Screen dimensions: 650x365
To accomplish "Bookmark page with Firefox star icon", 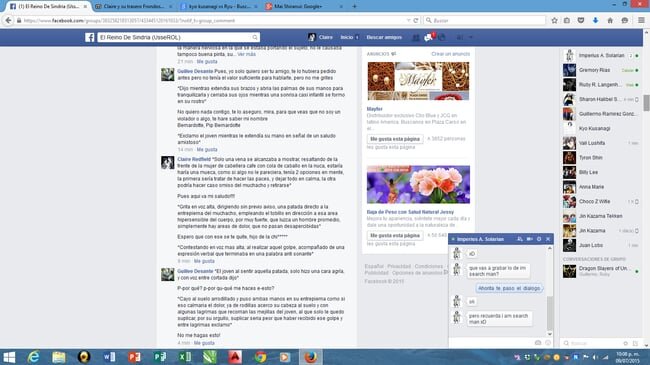I will (x=554, y=20).
